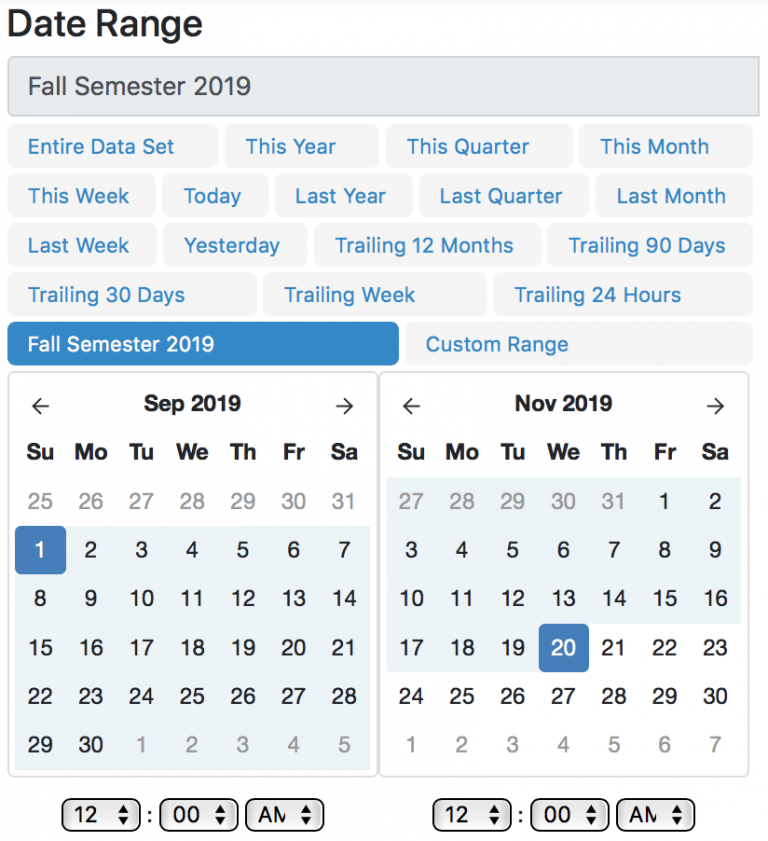Advance the September calendar to October
This screenshot has width=768, height=841.
point(344,406)
